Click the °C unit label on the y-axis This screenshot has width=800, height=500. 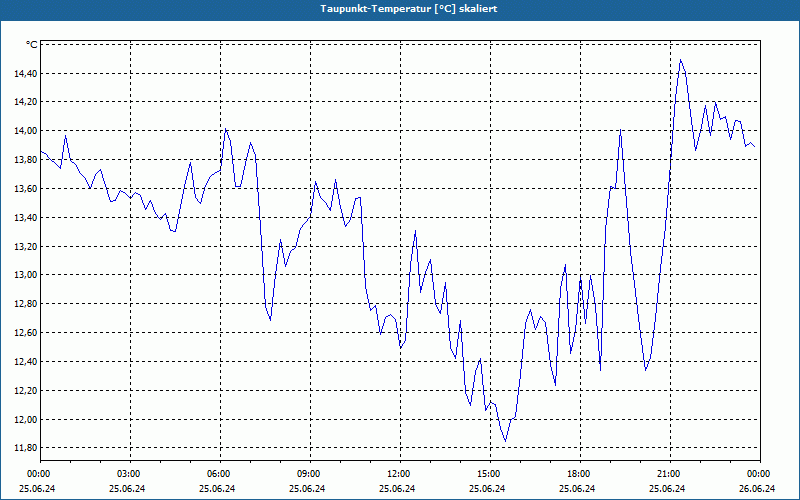click(x=31, y=45)
